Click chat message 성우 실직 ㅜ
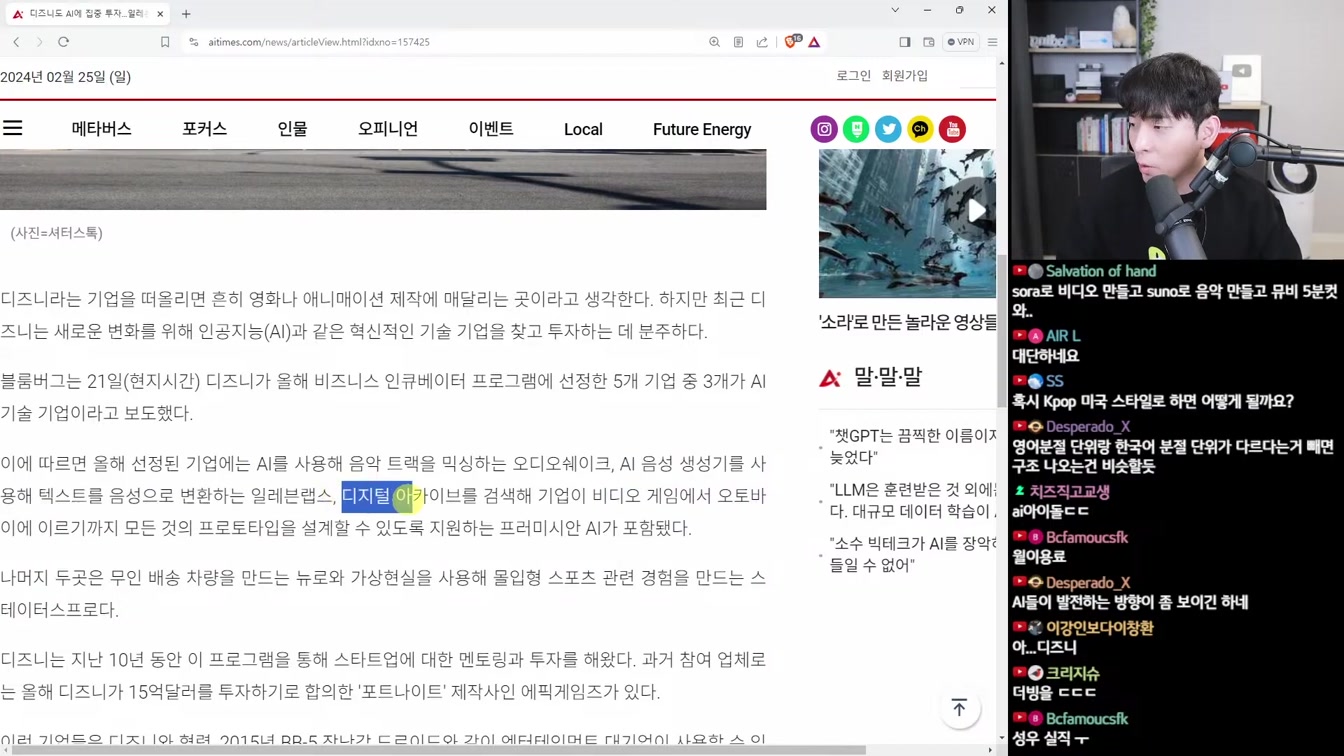Screen dimensions: 1344x756 click(1050, 738)
